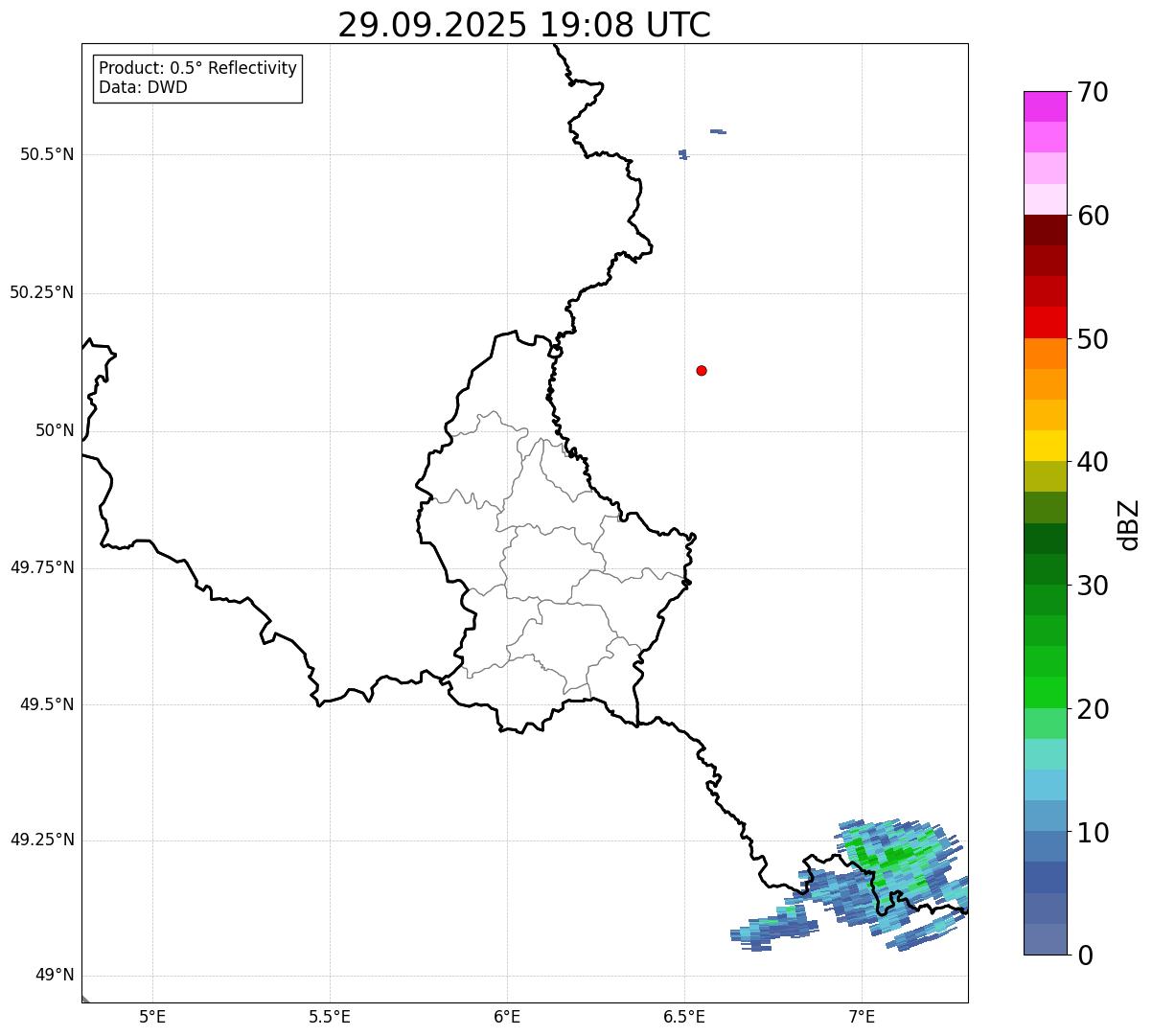
Task: Click the 5.5°E longitude tick label
Action: [x=330, y=1016]
